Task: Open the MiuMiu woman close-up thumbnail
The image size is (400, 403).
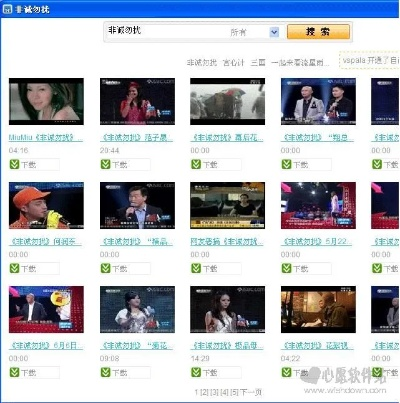Action: click(x=46, y=102)
